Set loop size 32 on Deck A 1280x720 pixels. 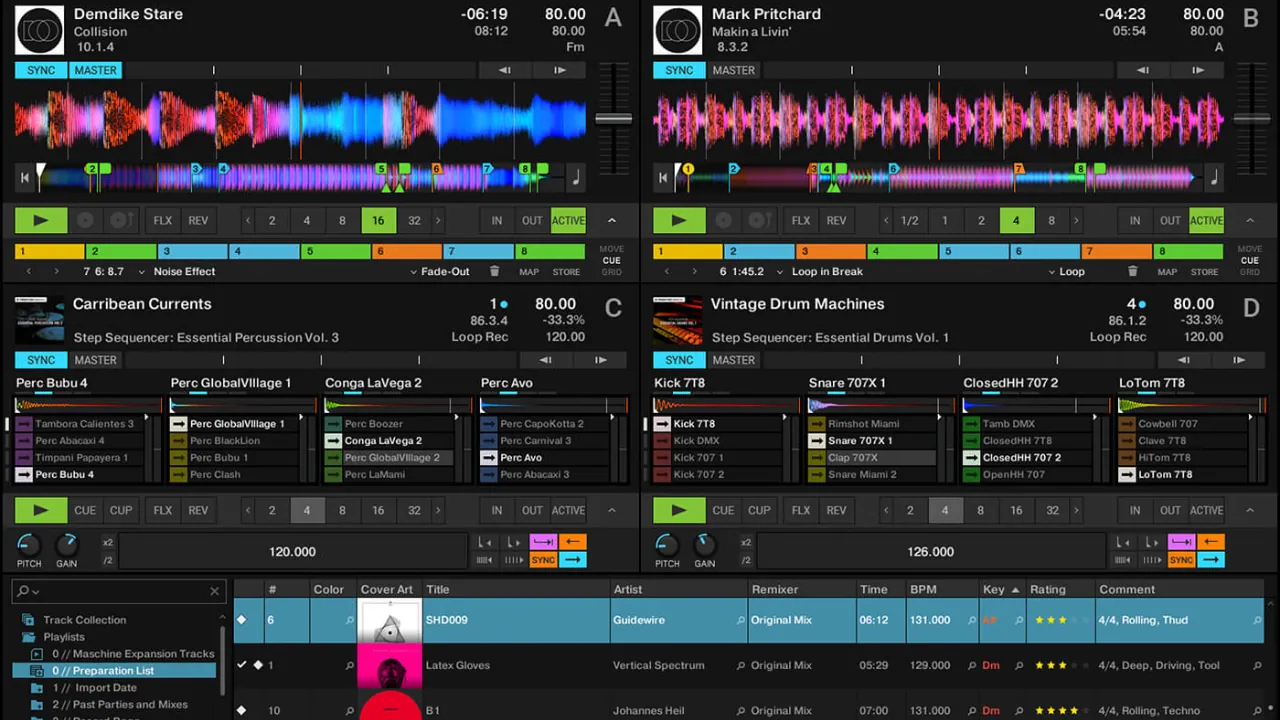coord(414,220)
